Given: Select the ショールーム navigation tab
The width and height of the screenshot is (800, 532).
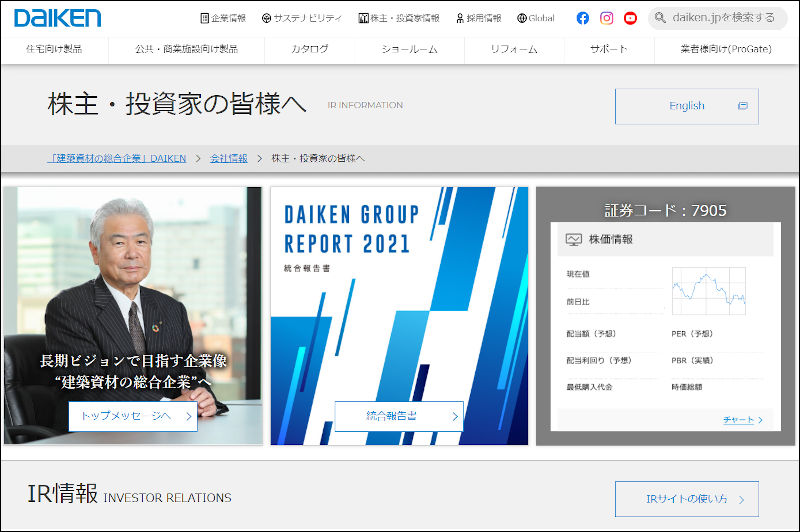Looking at the screenshot, I should [x=410, y=49].
